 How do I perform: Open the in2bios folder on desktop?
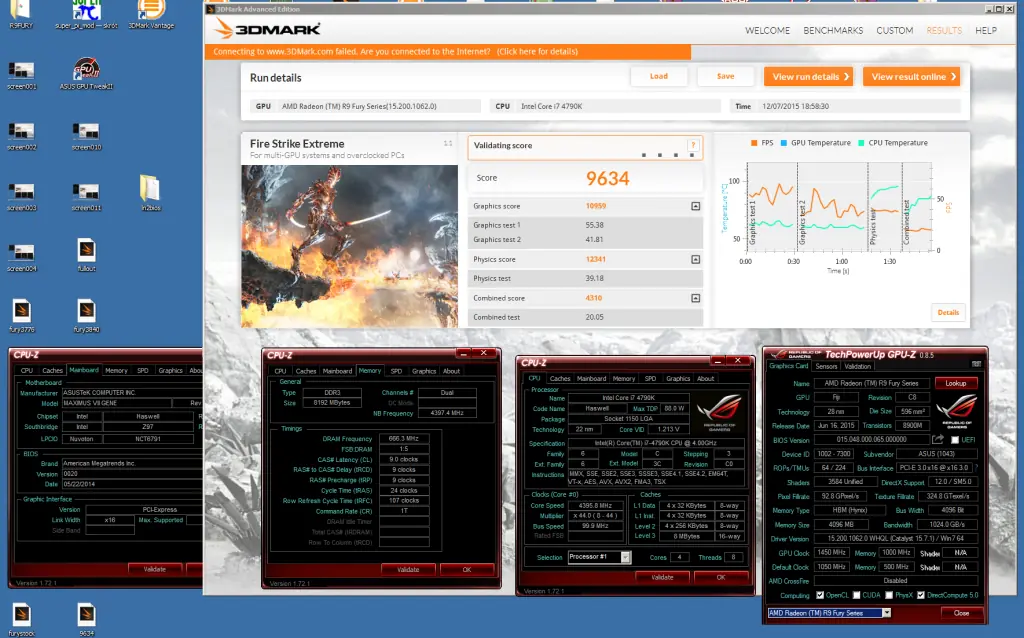tap(150, 189)
